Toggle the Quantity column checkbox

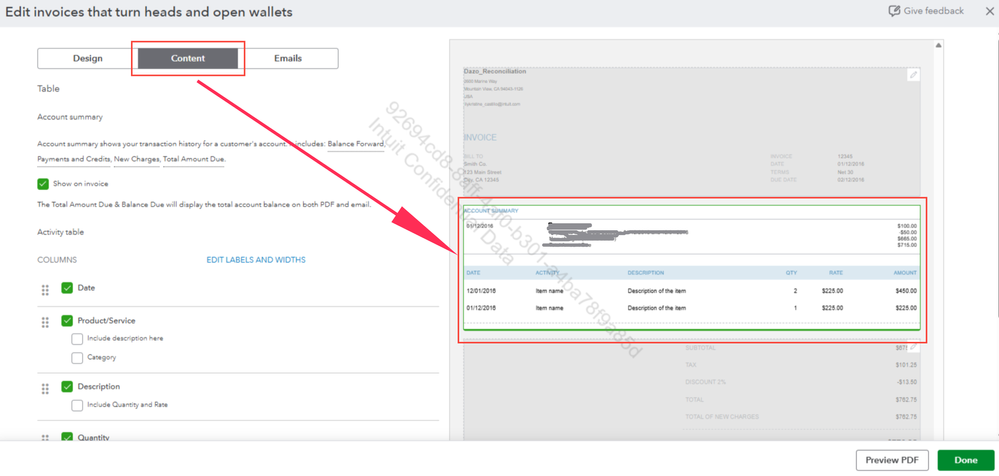point(67,437)
